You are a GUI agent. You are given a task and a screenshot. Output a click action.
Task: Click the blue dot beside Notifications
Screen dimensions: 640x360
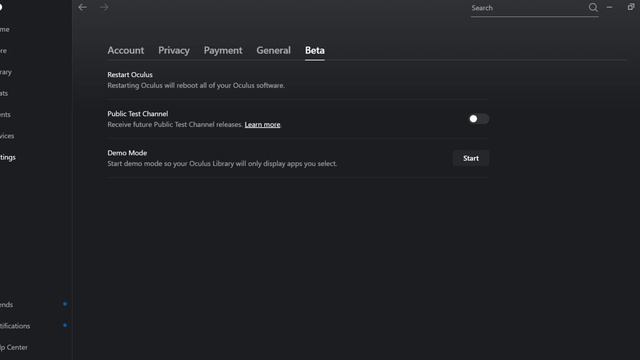click(65, 325)
